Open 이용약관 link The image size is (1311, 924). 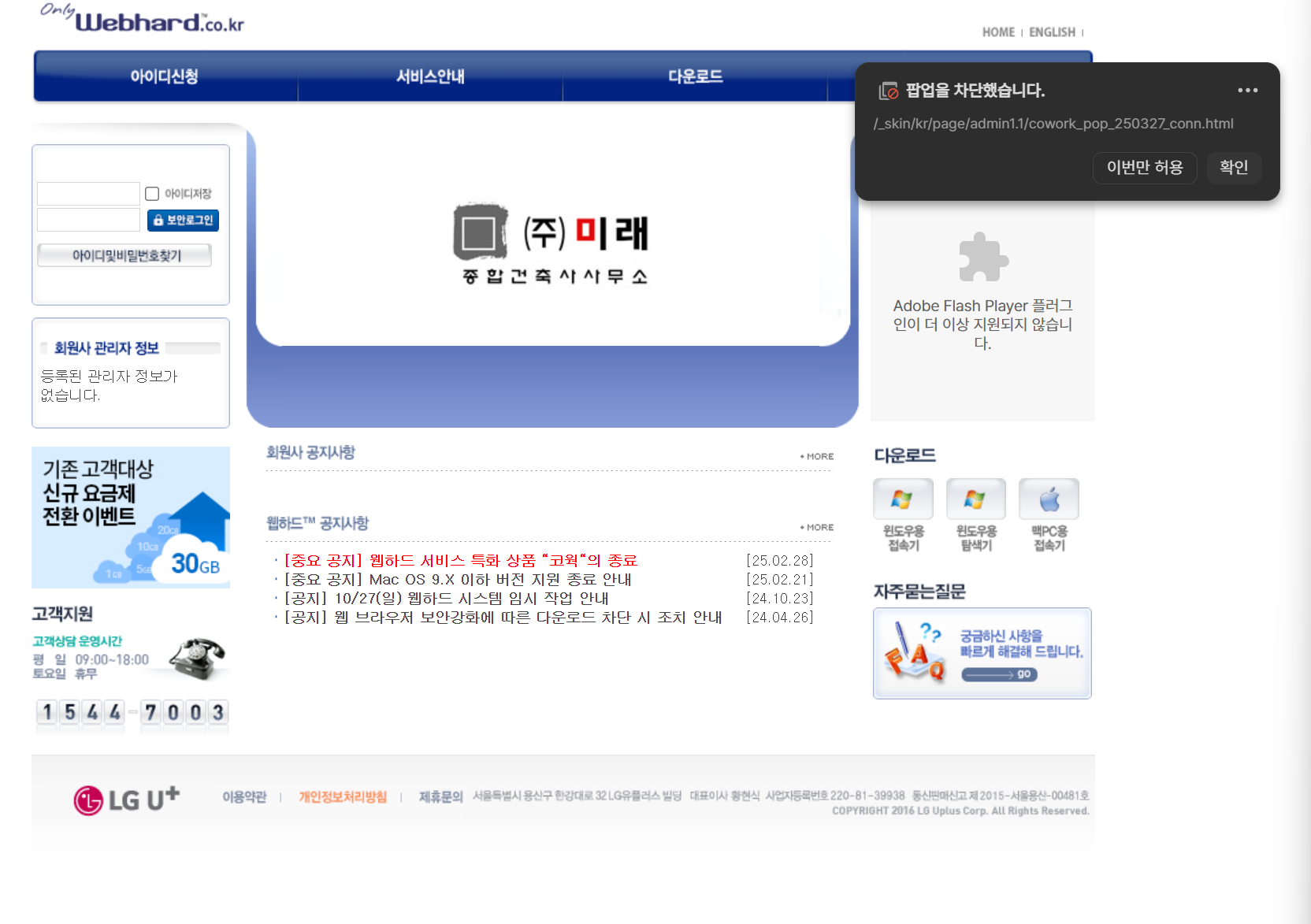tap(244, 797)
